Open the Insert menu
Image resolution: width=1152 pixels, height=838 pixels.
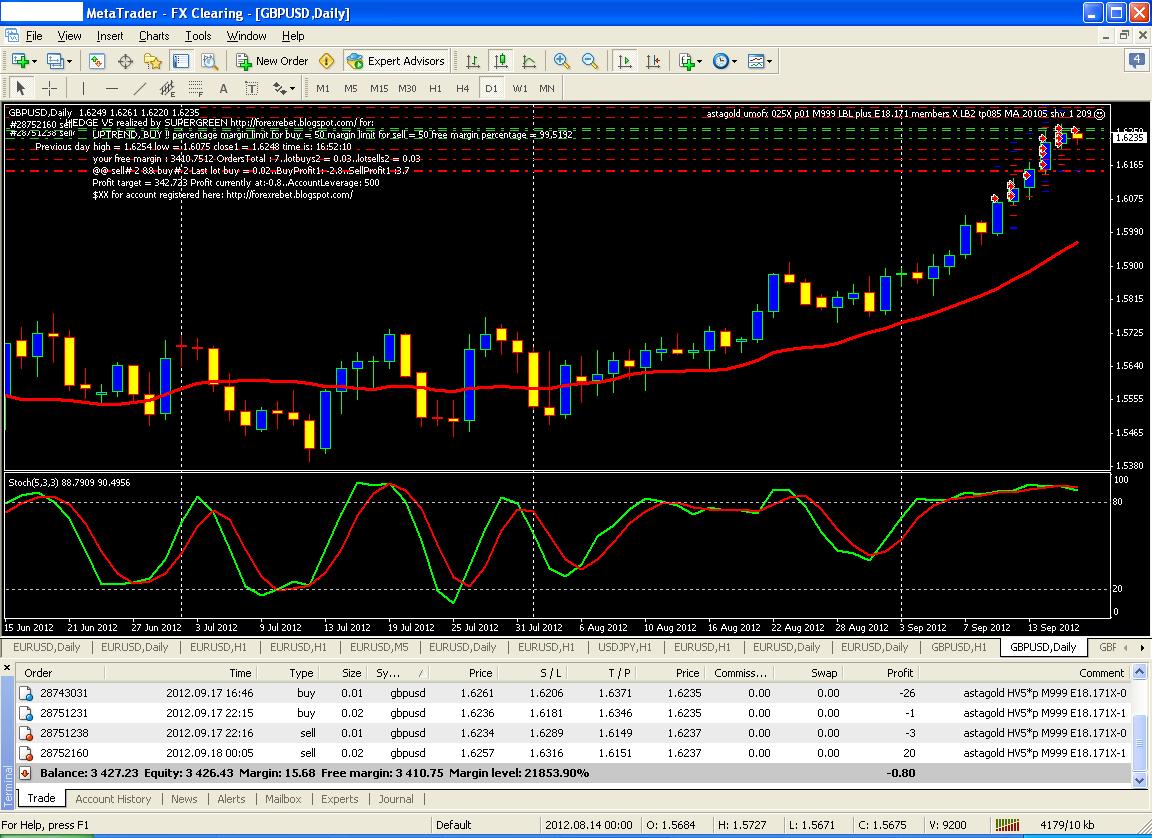tap(110, 36)
